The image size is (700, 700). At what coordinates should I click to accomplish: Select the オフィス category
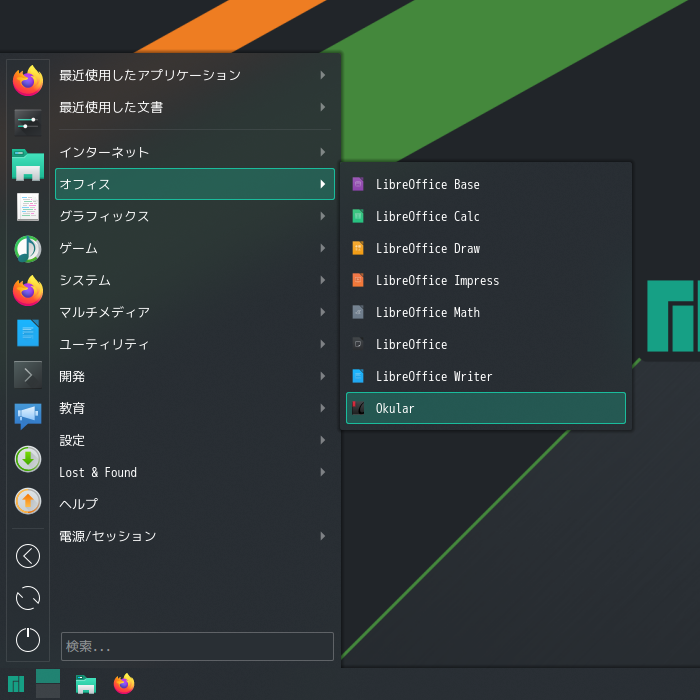tap(195, 184)
